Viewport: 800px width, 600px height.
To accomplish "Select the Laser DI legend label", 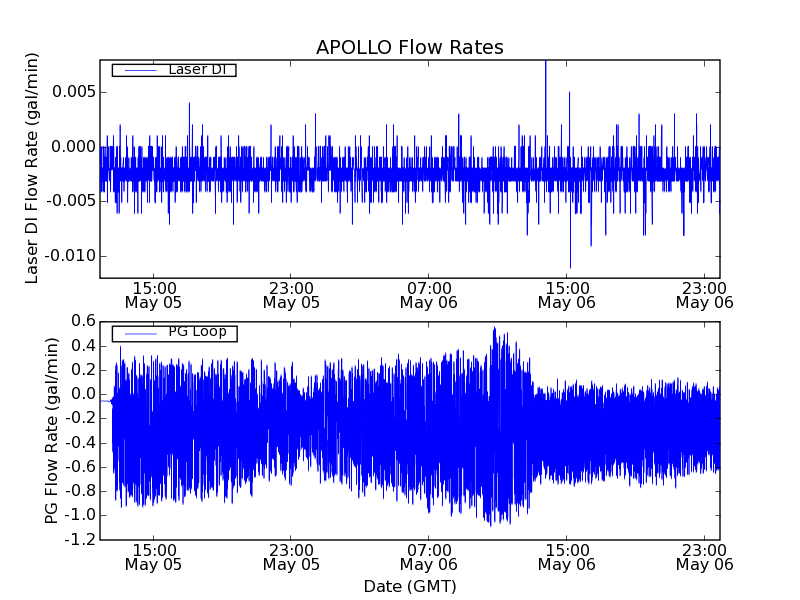I will [197, 70].
